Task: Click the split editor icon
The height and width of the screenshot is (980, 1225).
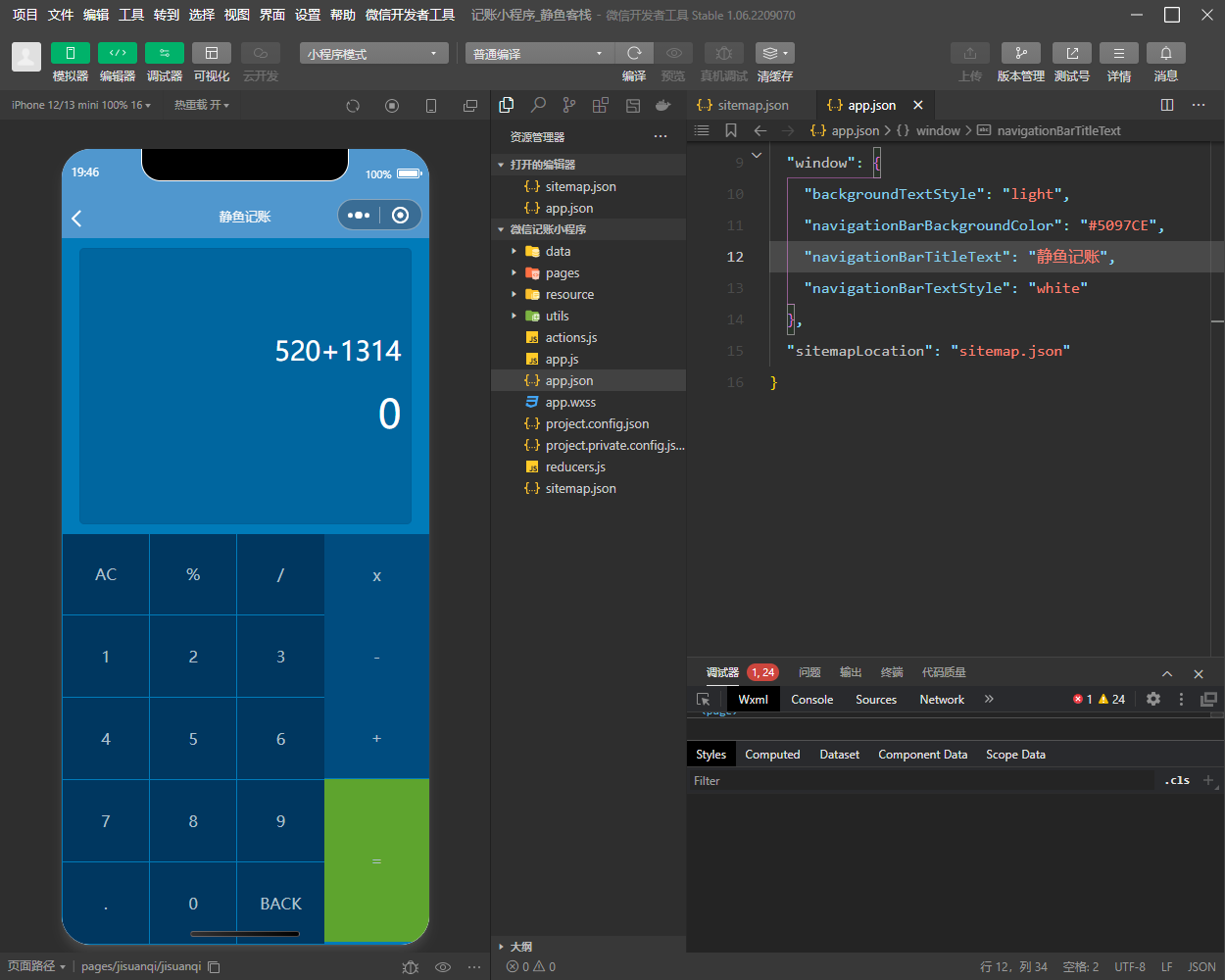Action: [1167, 105]
